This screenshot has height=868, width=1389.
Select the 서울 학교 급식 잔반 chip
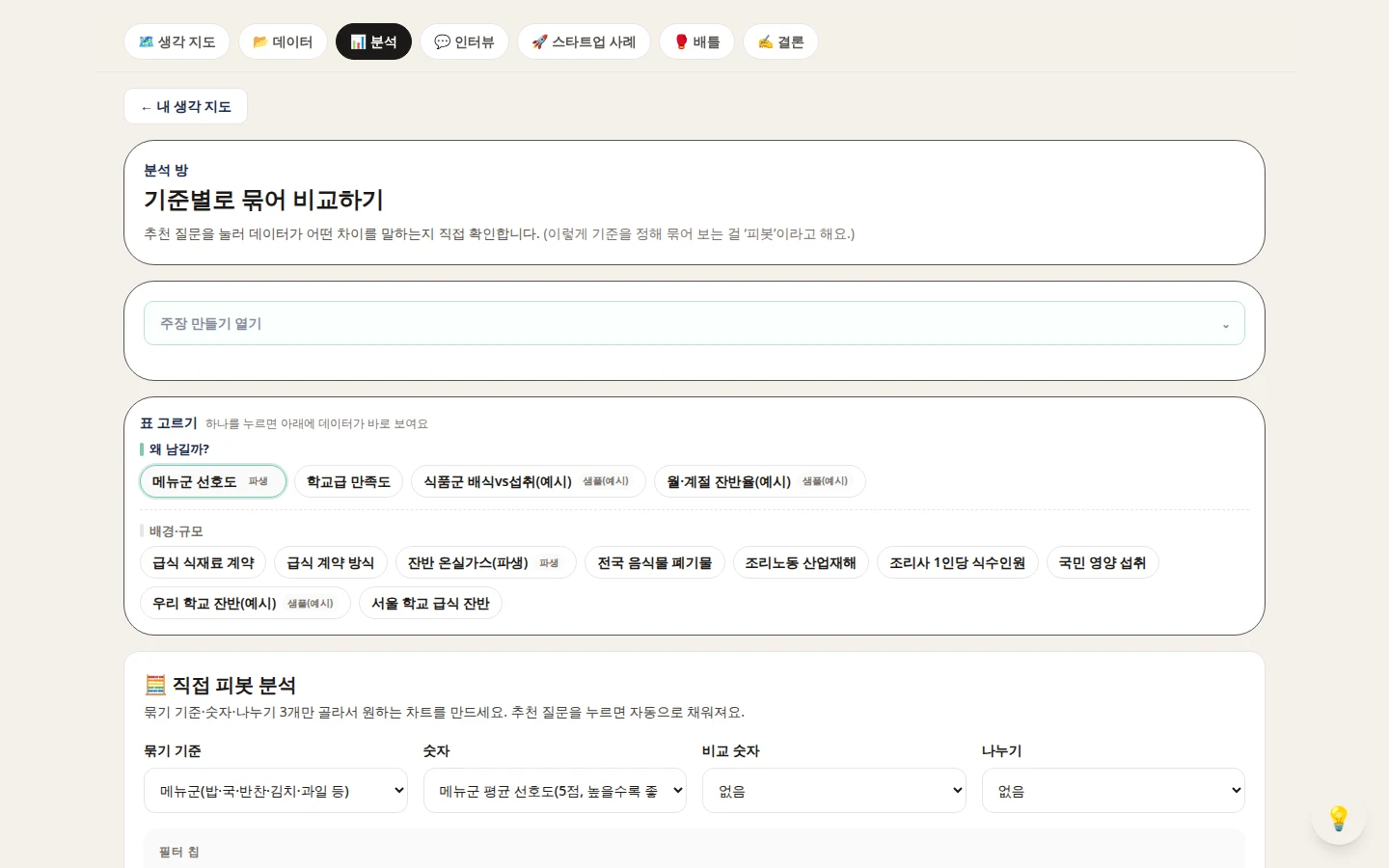(430, 603)
